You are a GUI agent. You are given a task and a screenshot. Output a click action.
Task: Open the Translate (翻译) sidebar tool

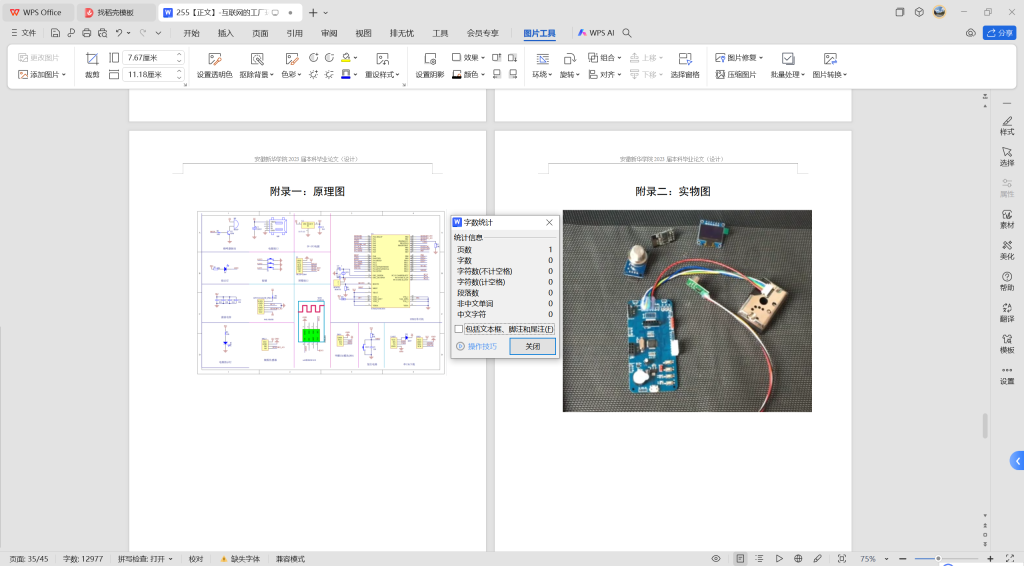[x=1007, y=313]
